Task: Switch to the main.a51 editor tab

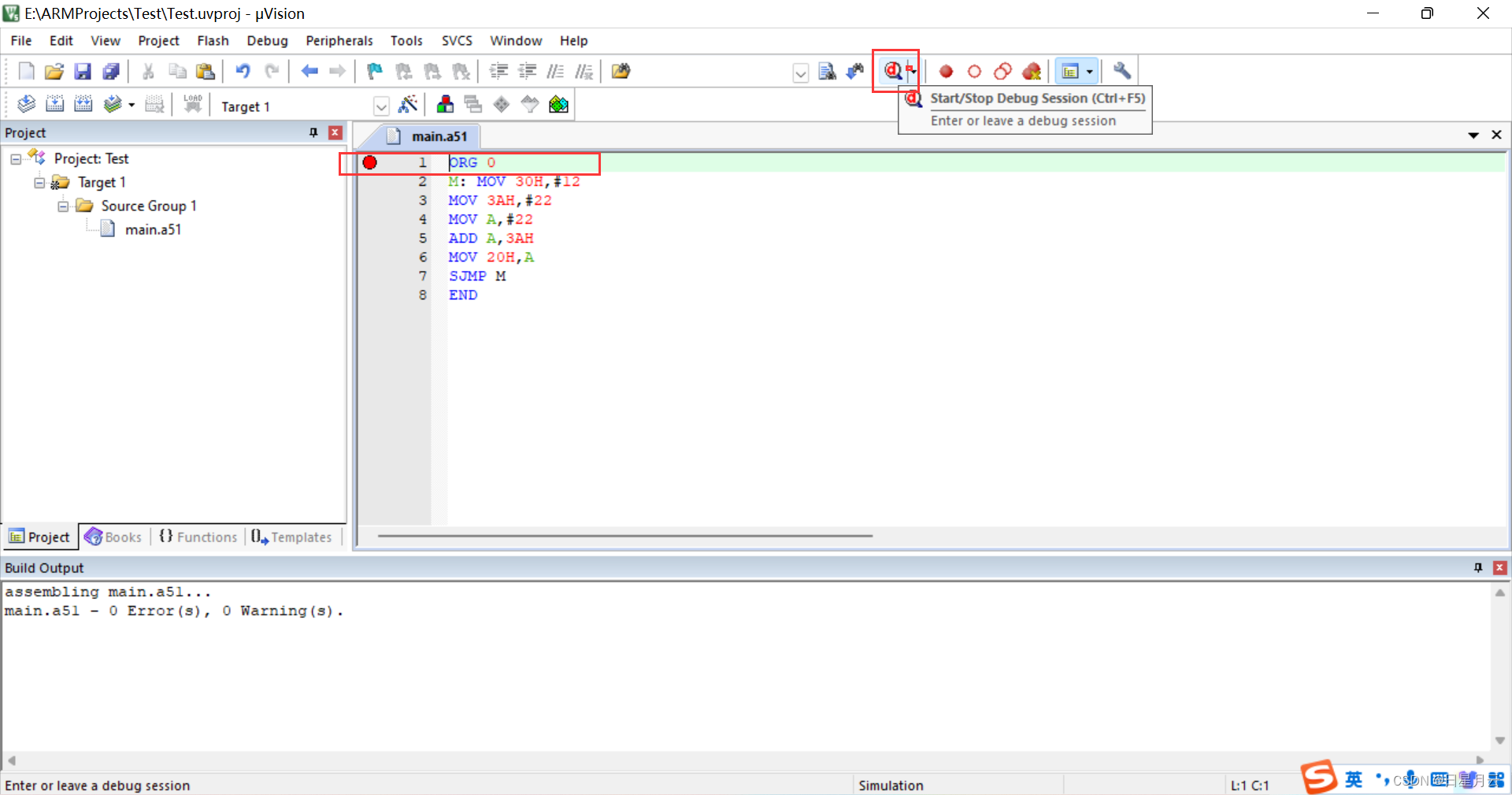Action: [x=428, y=136]
